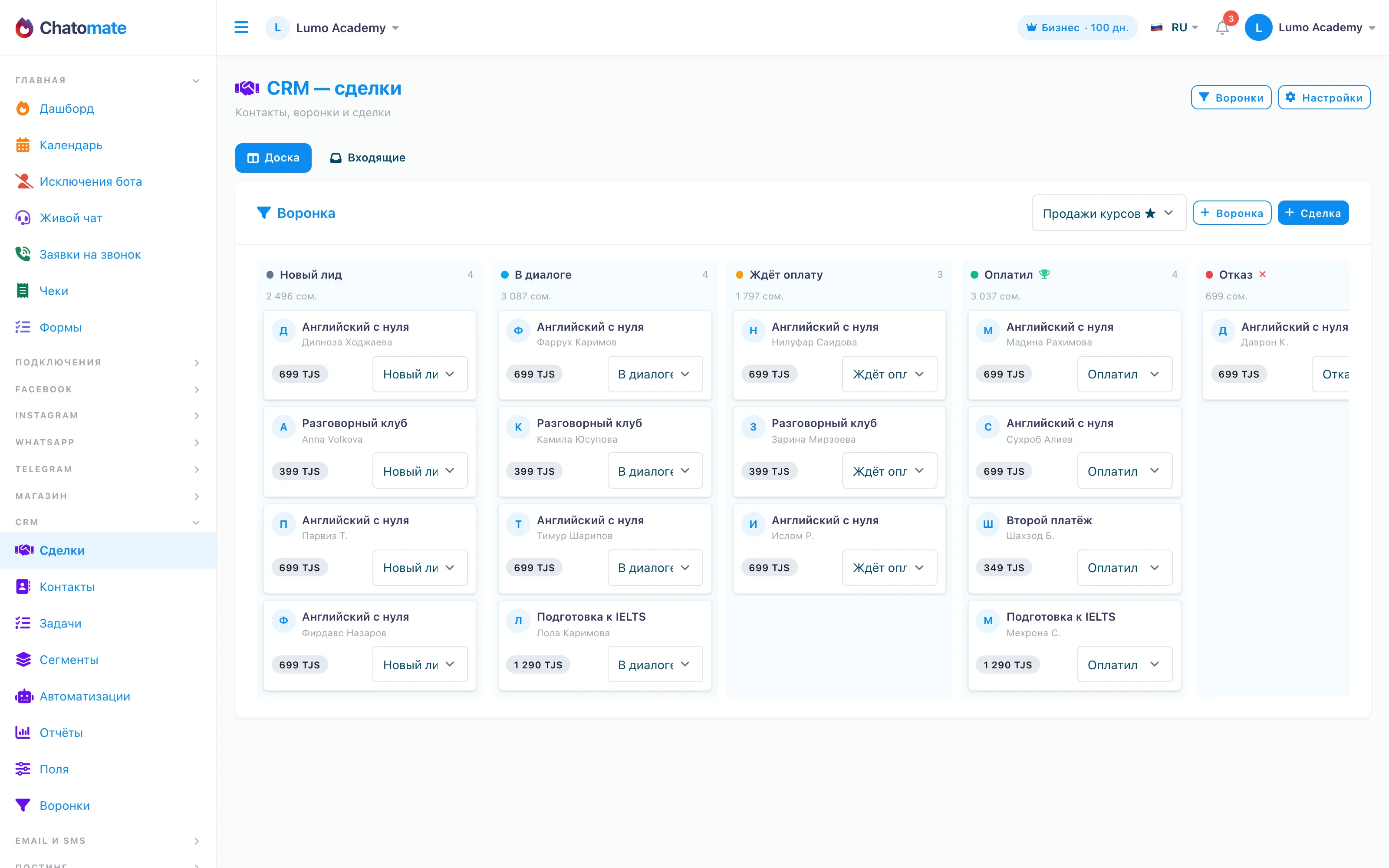Viewport: 1389px width, 868px height.
Task: Open the Contacts address-book icon
Action: (x=23, y=586)
